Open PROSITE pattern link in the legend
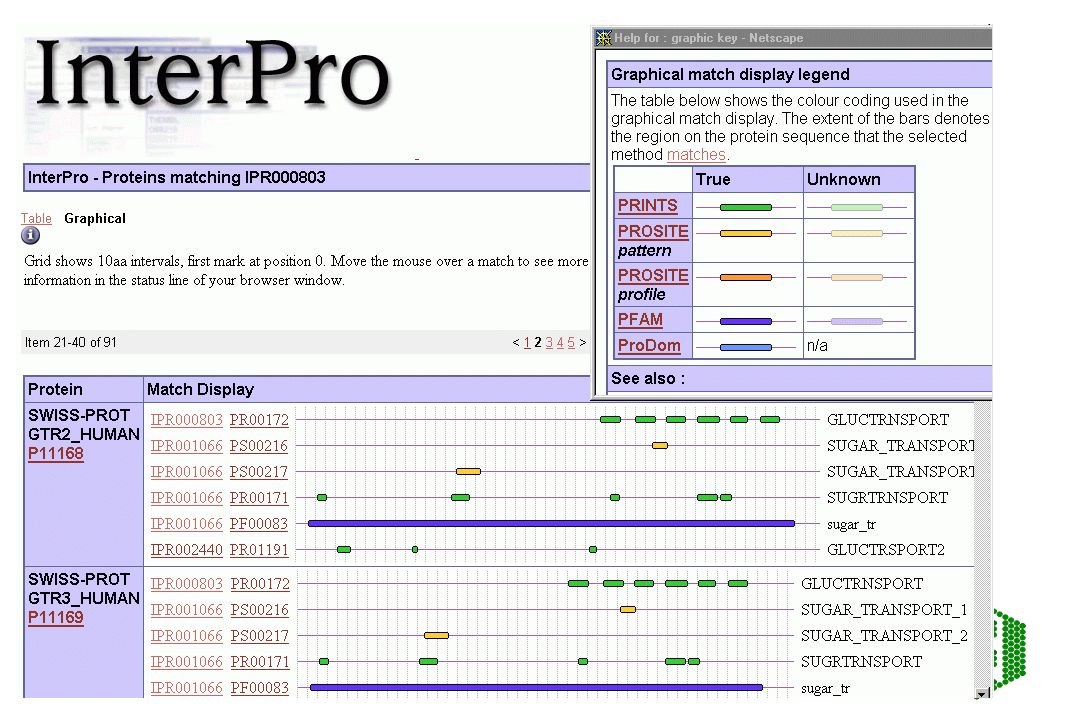 tap(653, 232)
